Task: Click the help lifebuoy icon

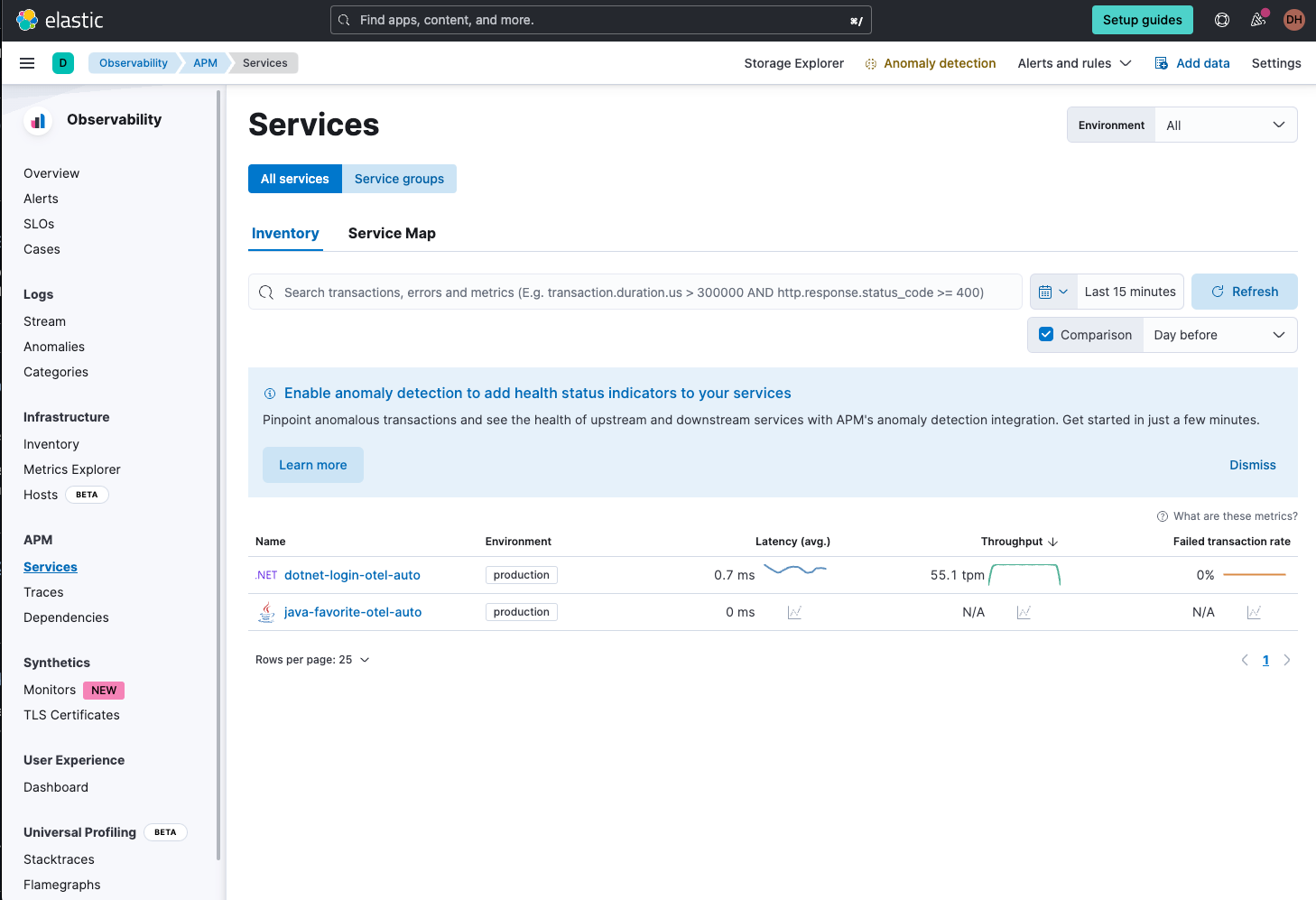Action: pos(1222,20)
